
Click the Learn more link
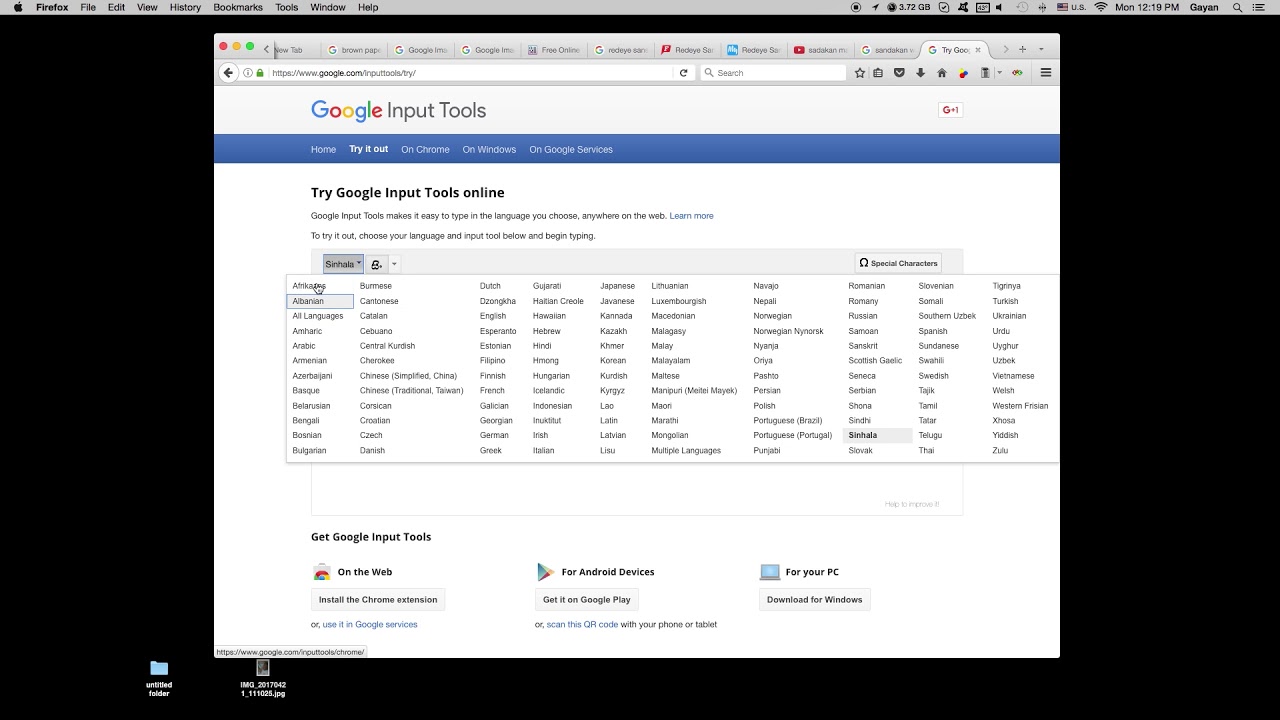pos(691,216)
